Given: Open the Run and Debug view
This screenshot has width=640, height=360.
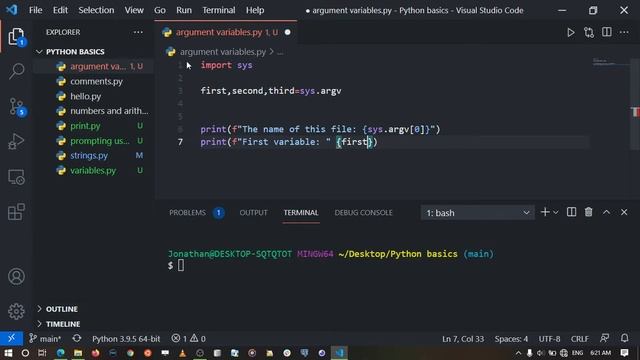Looking at the screenshot, I should [x=16, y=142].
